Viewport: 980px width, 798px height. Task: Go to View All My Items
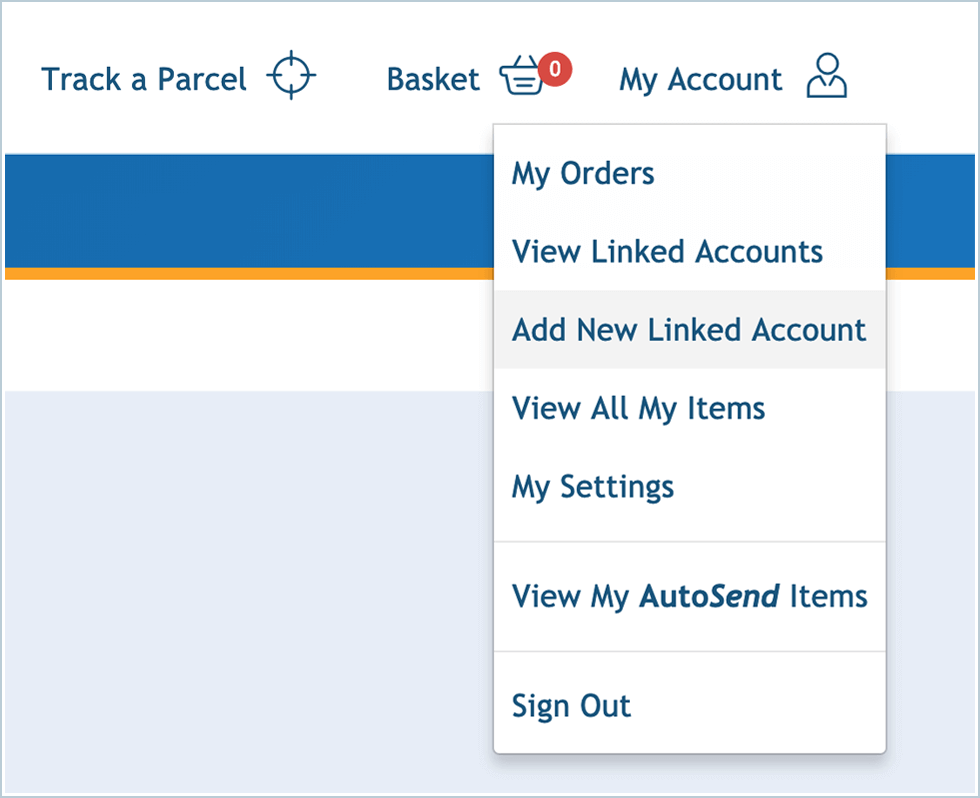638,408
